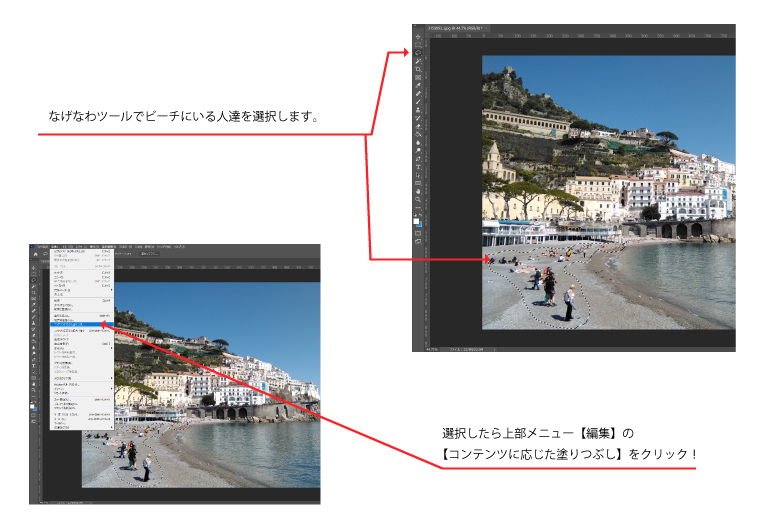Image resolution: width=760 pixels, height=530 pixels.
Task: Choose the Paint Bucket tool in the large Photoshop window
Action: (418, 134)
